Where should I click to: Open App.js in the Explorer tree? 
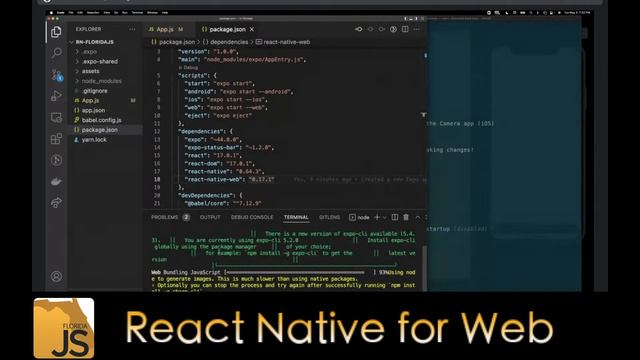point(90,101)
